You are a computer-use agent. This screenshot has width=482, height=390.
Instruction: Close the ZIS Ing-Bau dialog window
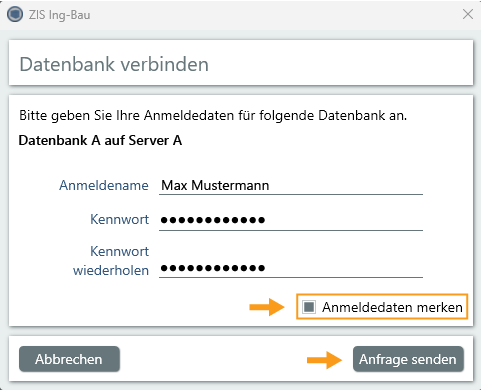point(468,14)
